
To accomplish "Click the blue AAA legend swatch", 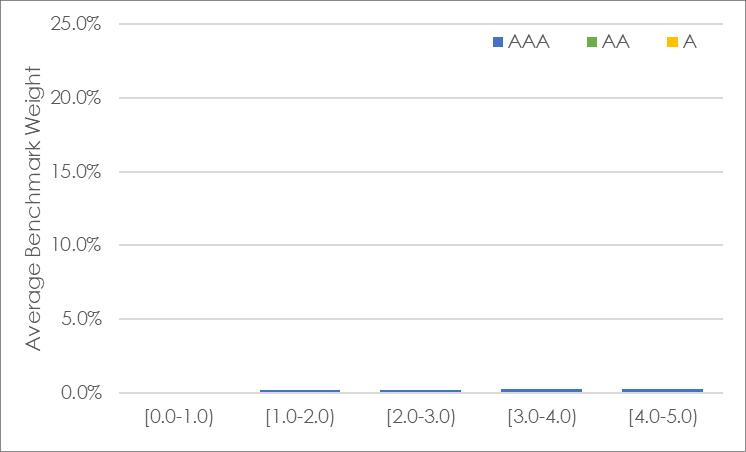I will (x=498, y=42).
